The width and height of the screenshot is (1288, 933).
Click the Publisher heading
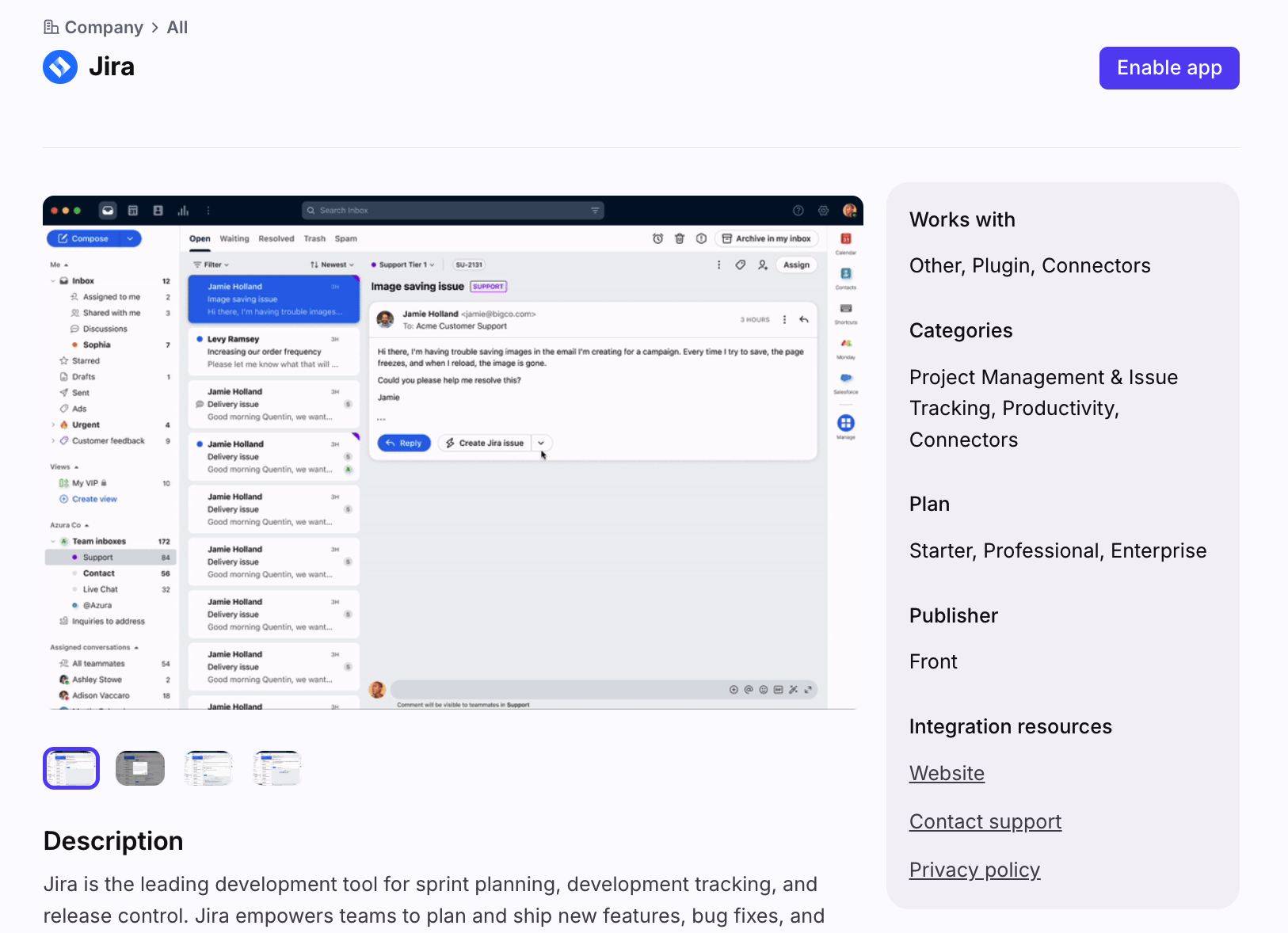(954, 616)
